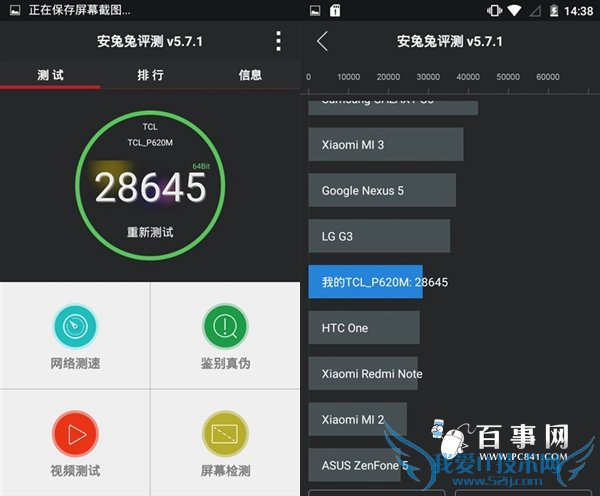This screenshot has width=600, height=496.
Task: Select the Xiaomi MI 3 ranking bar
Action: [386, 144]
